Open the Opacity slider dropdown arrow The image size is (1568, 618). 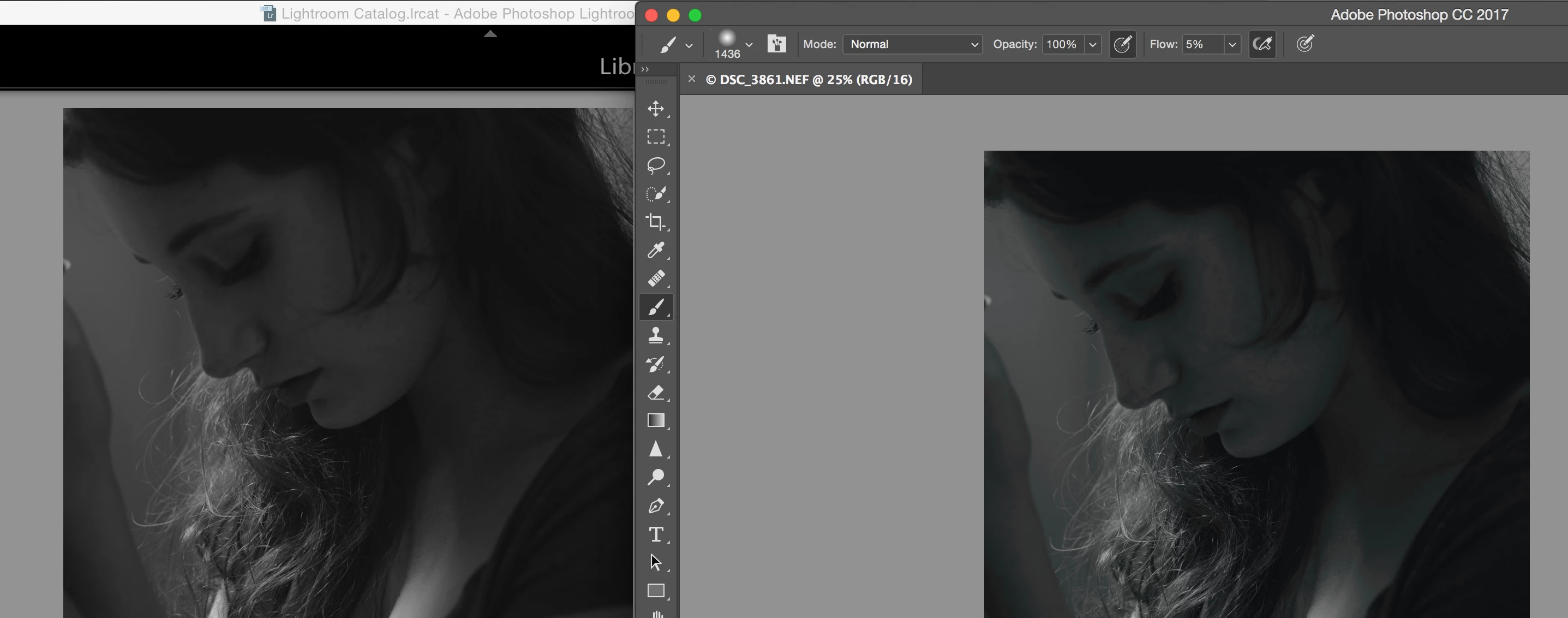click(x=1093, y=44)
